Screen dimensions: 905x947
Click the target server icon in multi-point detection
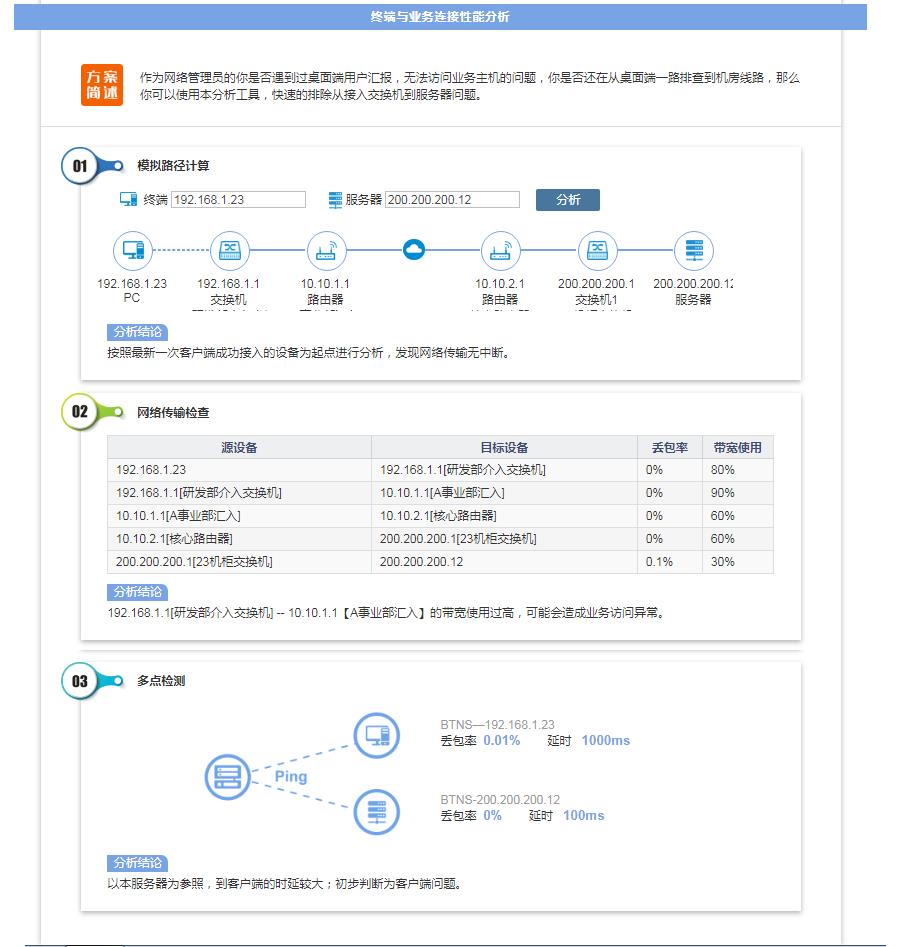coord(377,812)
